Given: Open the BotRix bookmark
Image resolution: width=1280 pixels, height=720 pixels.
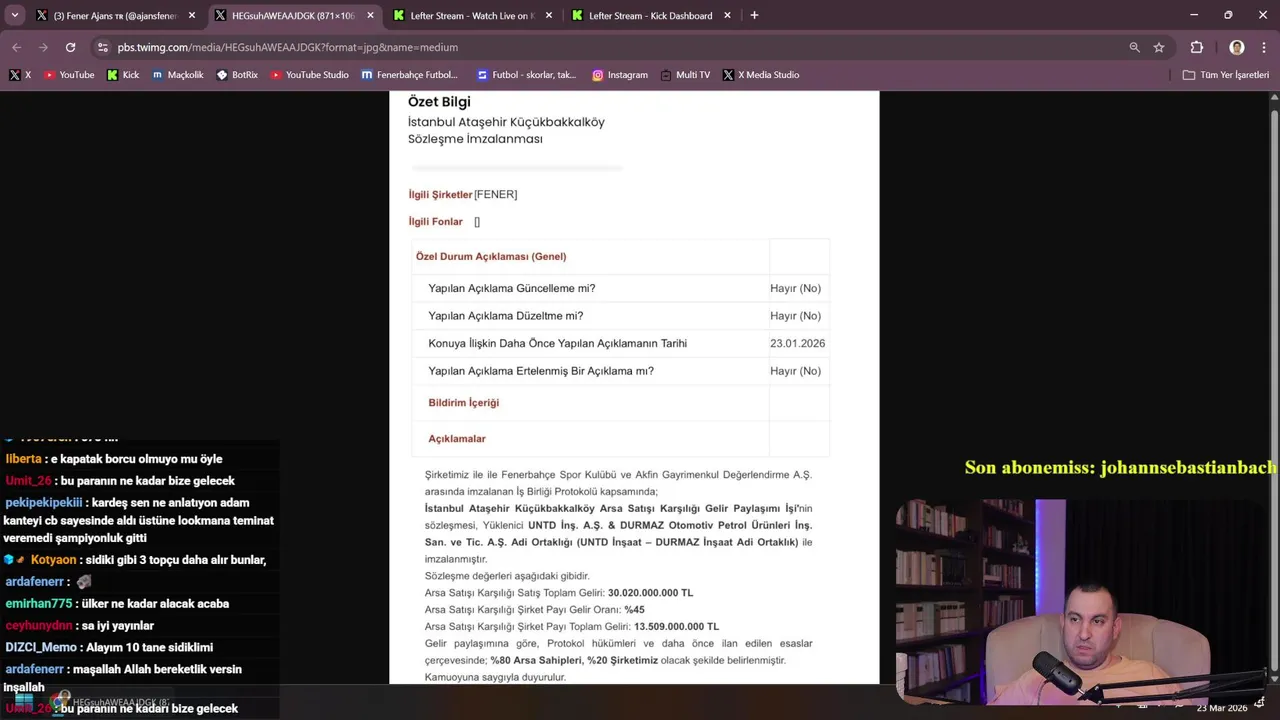Looking at the screenshot, I should point(237,75).
